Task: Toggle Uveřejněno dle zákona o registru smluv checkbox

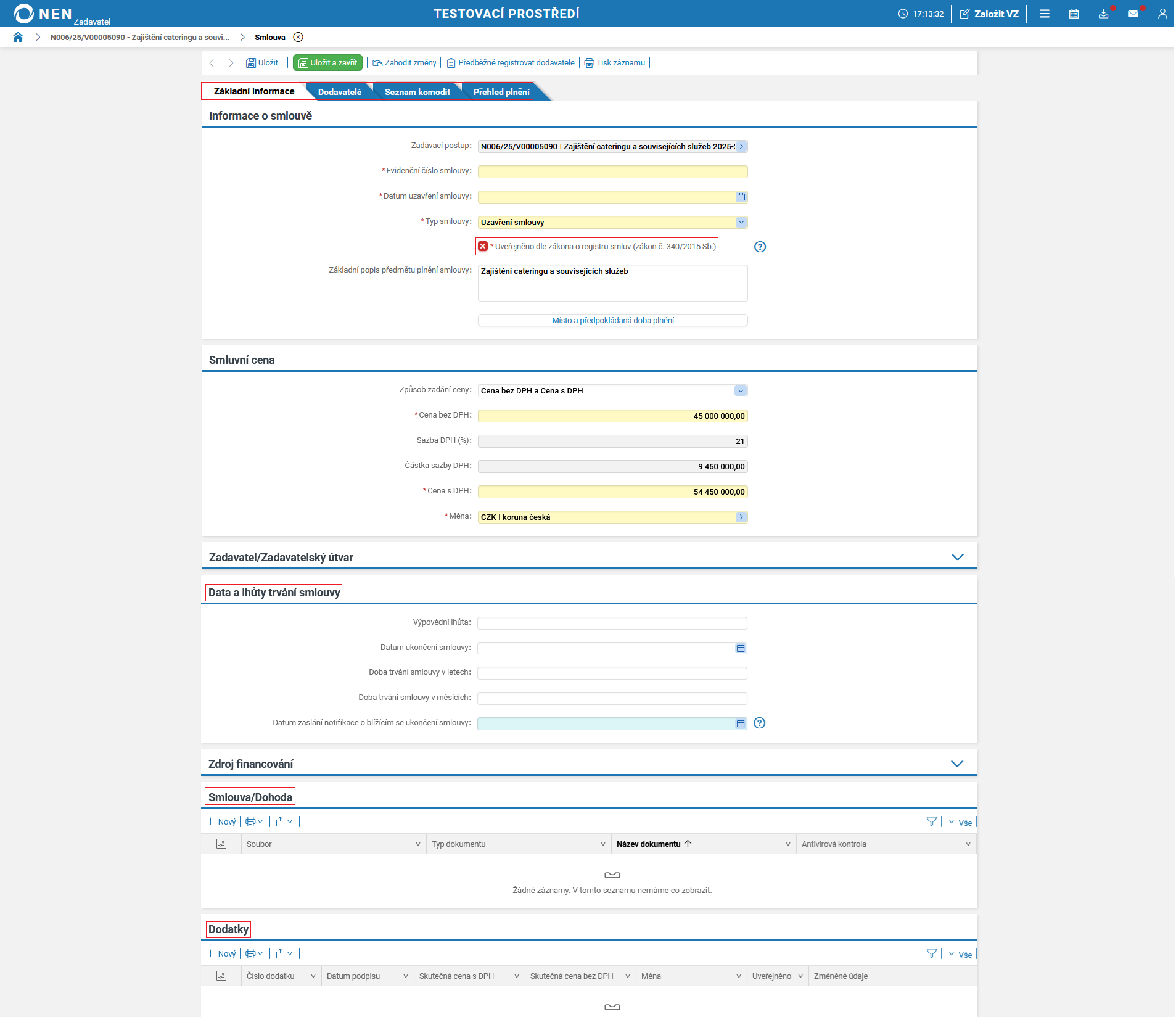Action: pos(483,247)
